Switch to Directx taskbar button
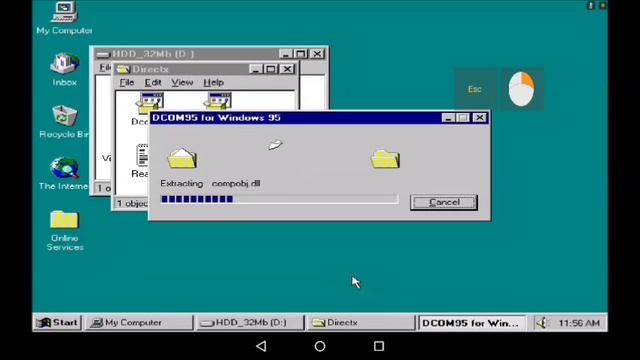The image size is (640, 360). [x=361, y=322]
